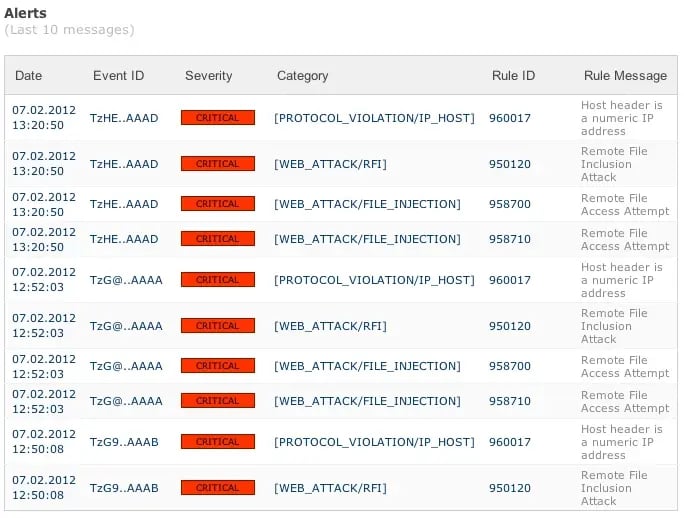The height and width of the screenshot is (518, 684).
Task: Open WEB_ATTACK/RFI category at 13:20:50
Action: (x=330, y=164)
